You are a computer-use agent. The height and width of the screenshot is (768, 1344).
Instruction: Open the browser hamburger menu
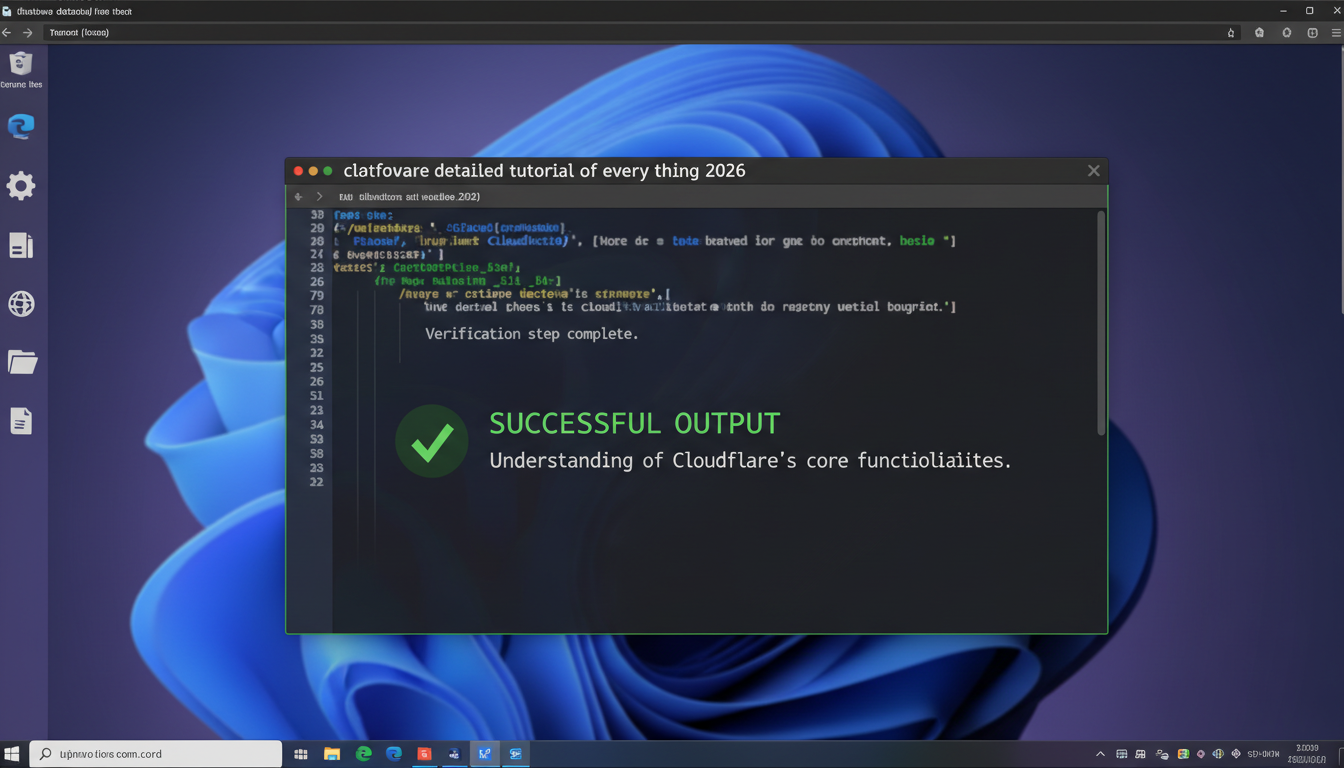coord(1336,33)
